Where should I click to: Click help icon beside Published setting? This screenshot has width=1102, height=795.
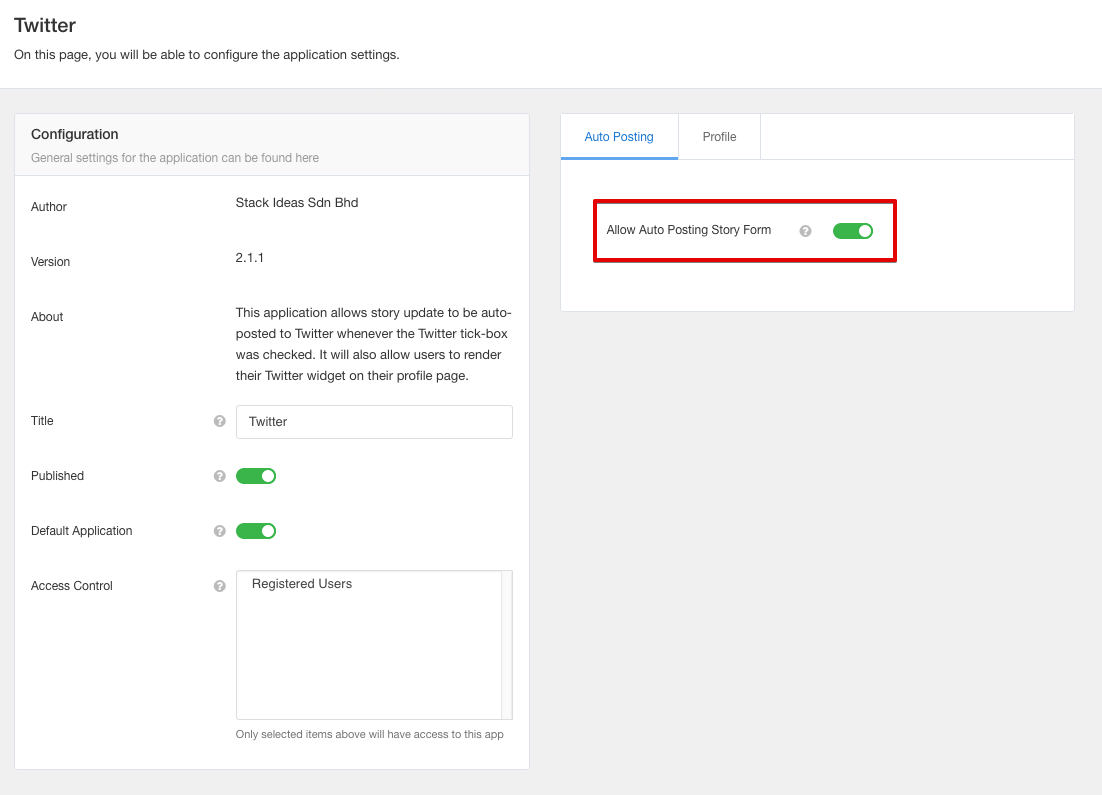pos(219,476)
